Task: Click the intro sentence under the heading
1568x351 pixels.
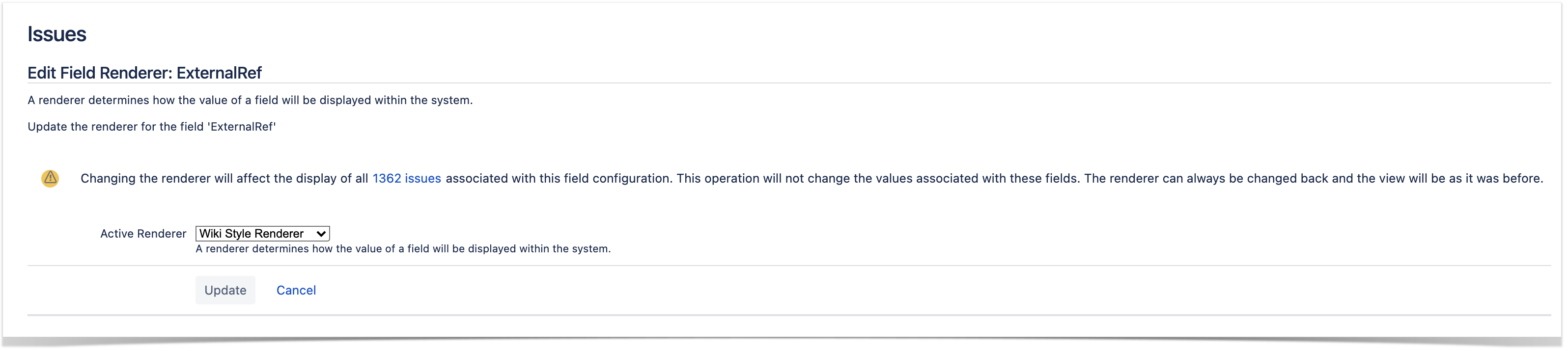Action: coord(250,100)
